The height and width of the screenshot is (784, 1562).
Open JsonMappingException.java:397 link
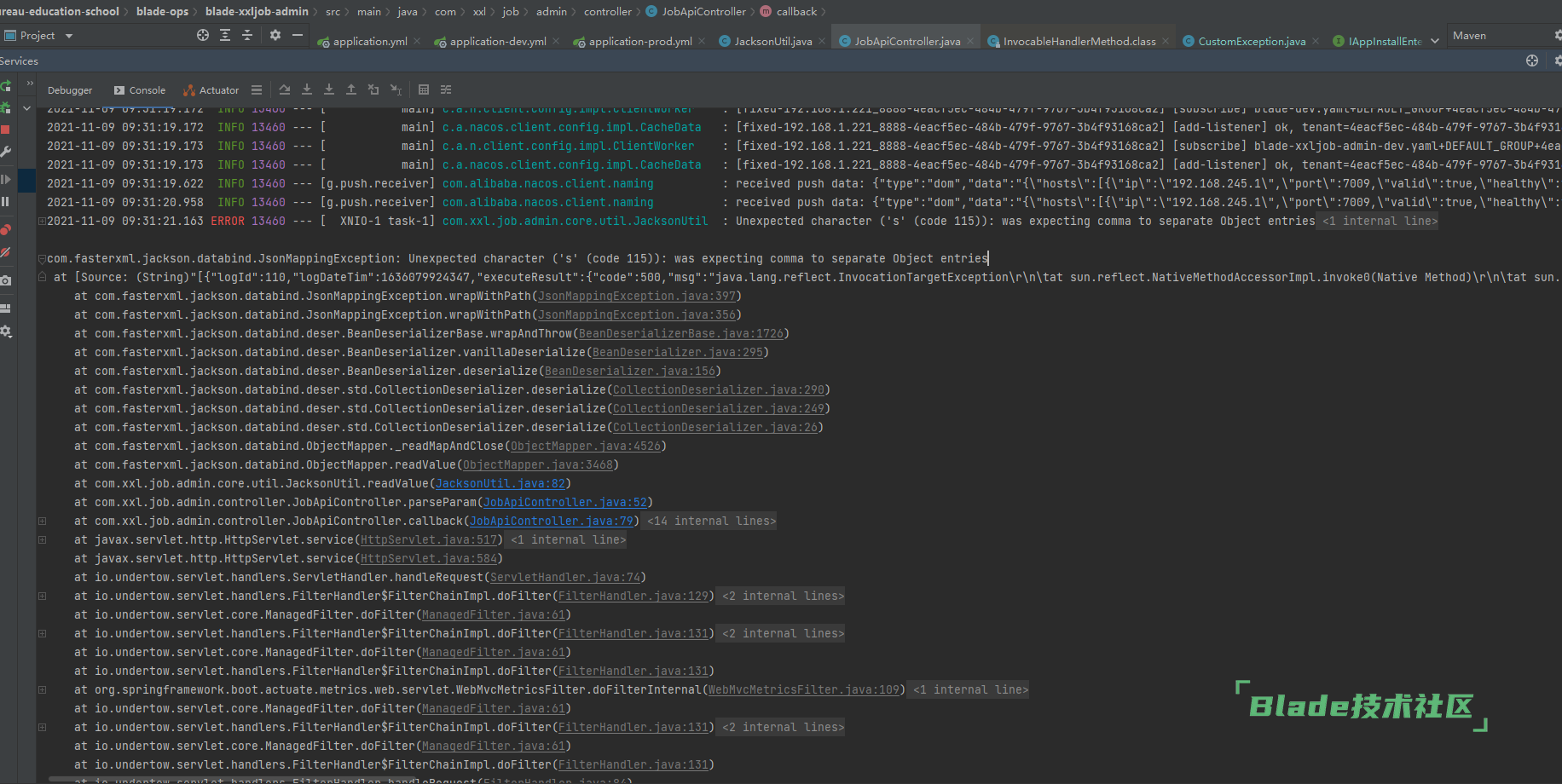pos(637,296)
